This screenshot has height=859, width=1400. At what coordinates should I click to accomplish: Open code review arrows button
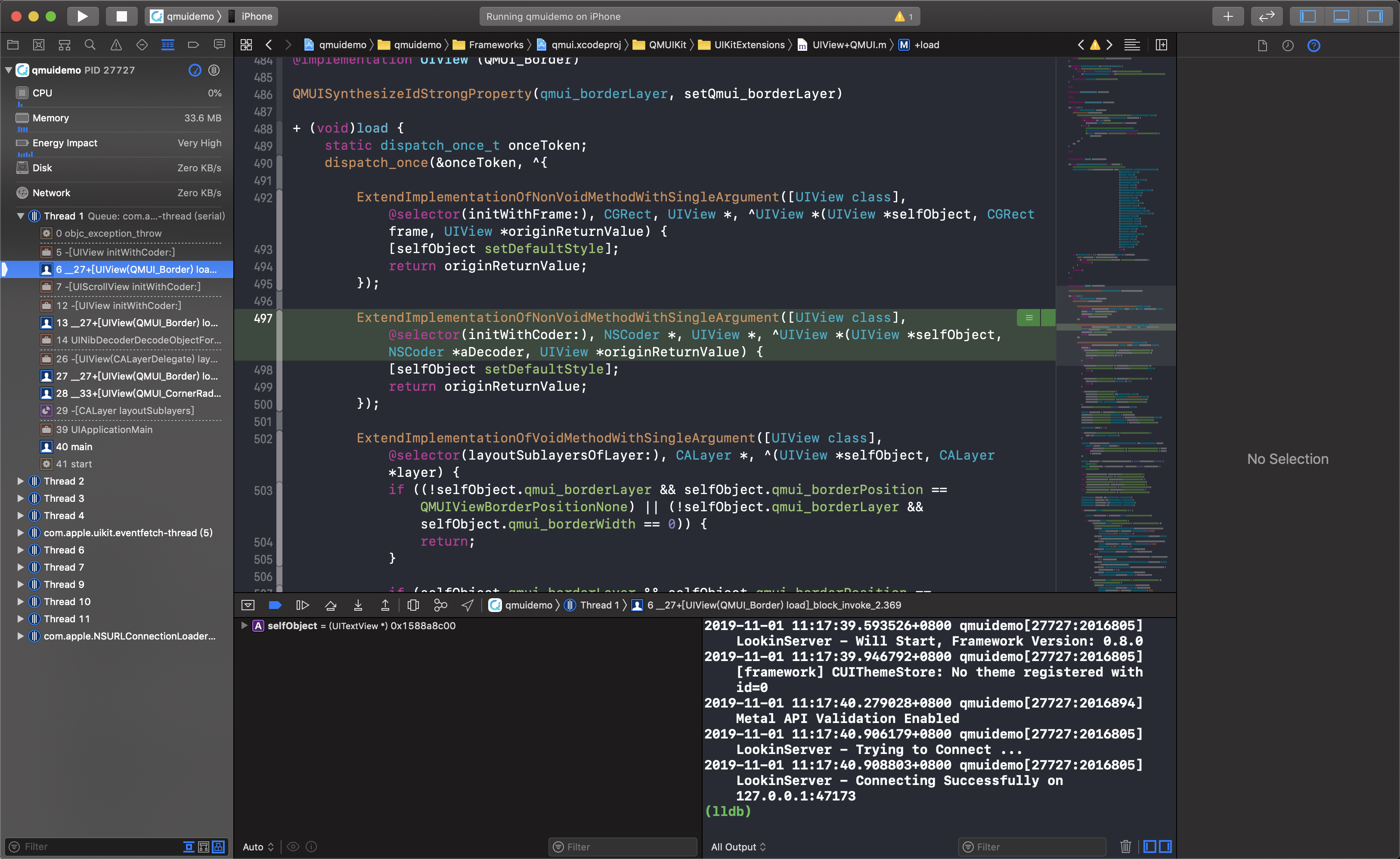pyautogui.click(x=1267, y=16)
